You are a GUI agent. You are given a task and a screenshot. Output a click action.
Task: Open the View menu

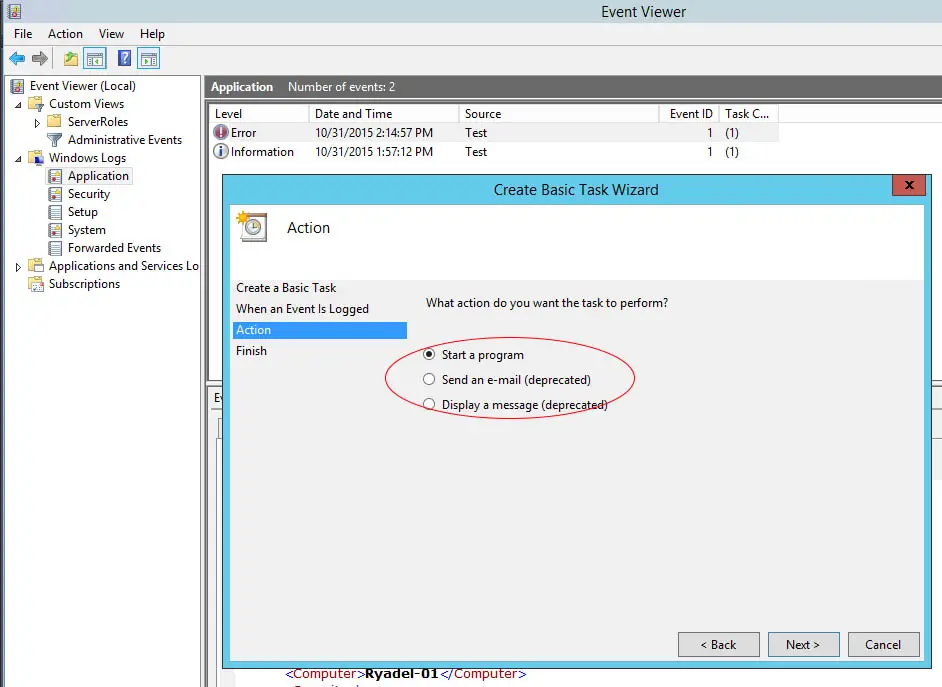[x=111, y=34]
